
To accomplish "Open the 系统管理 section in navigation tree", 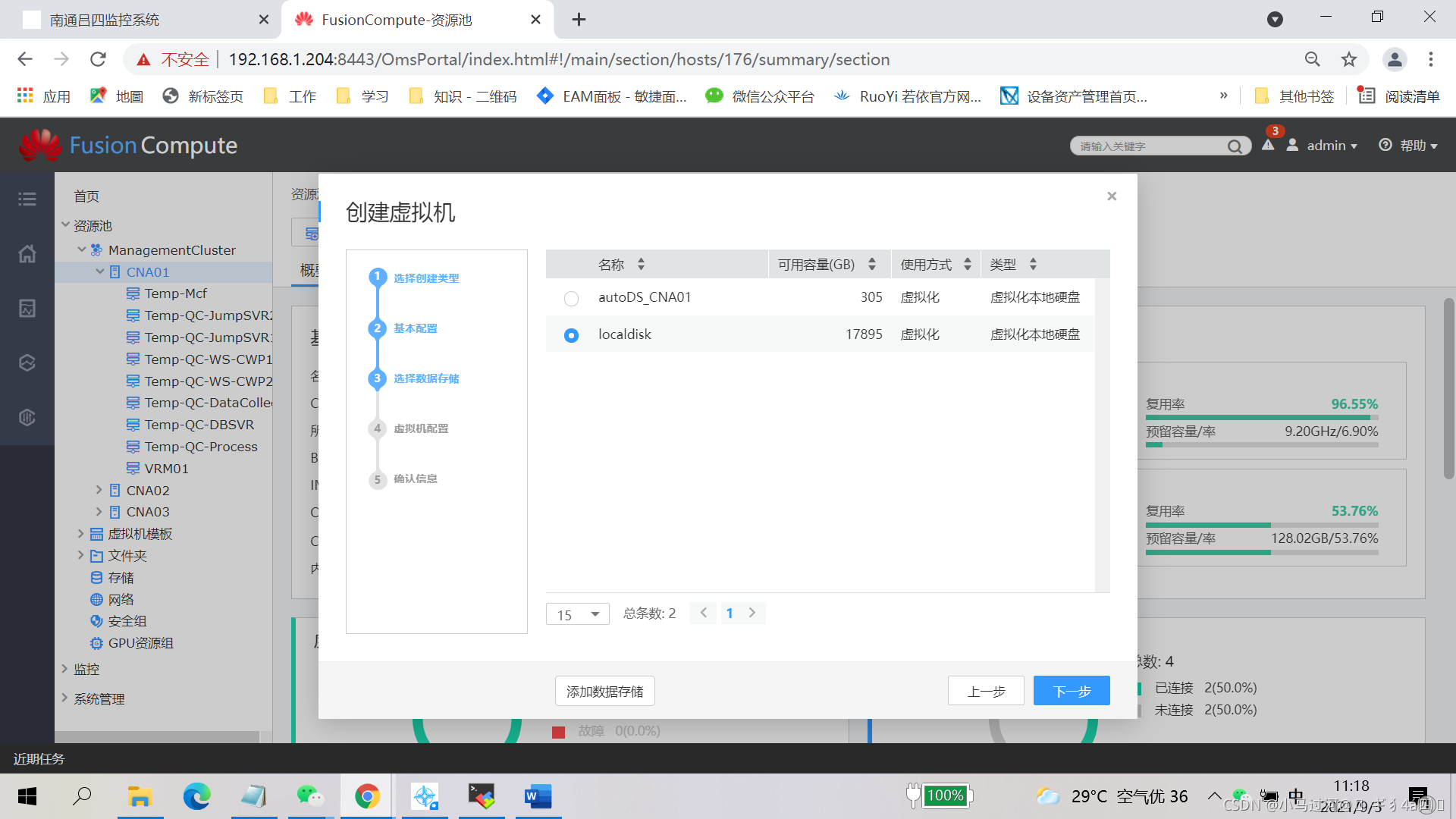I will coord(99,698).
